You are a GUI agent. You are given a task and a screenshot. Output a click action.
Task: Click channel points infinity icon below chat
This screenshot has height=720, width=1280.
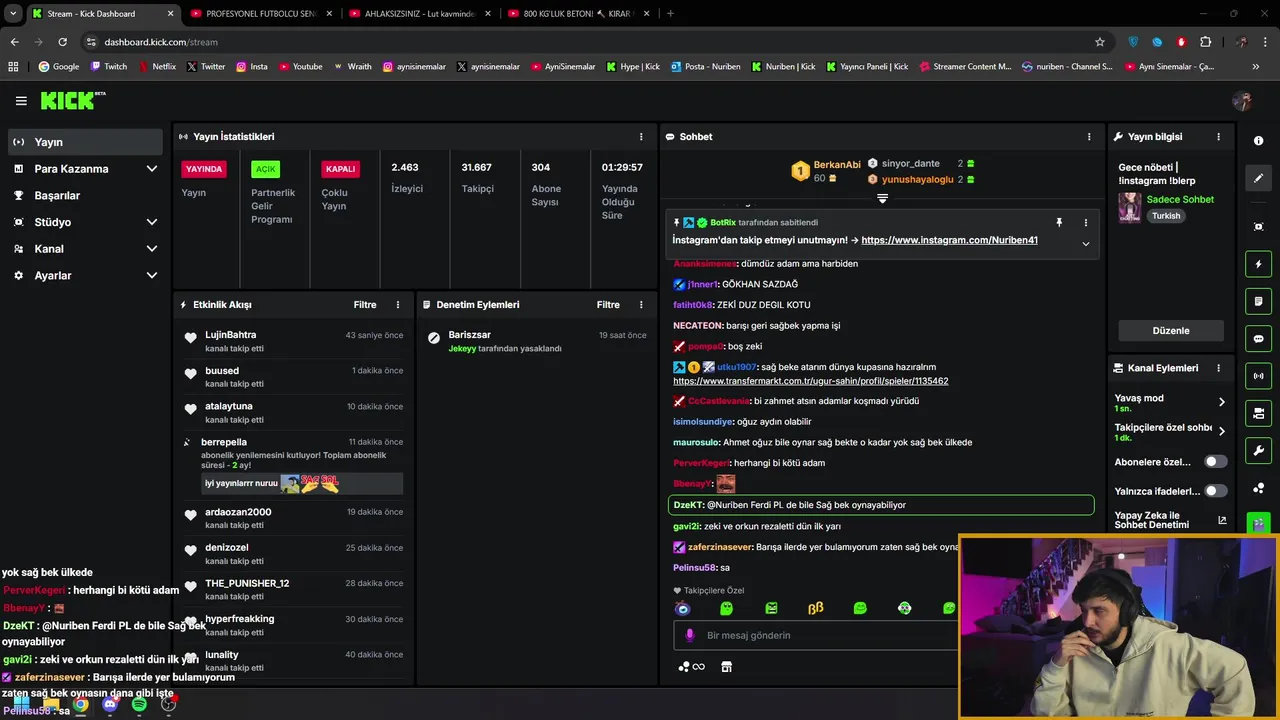tap(692, 667)
